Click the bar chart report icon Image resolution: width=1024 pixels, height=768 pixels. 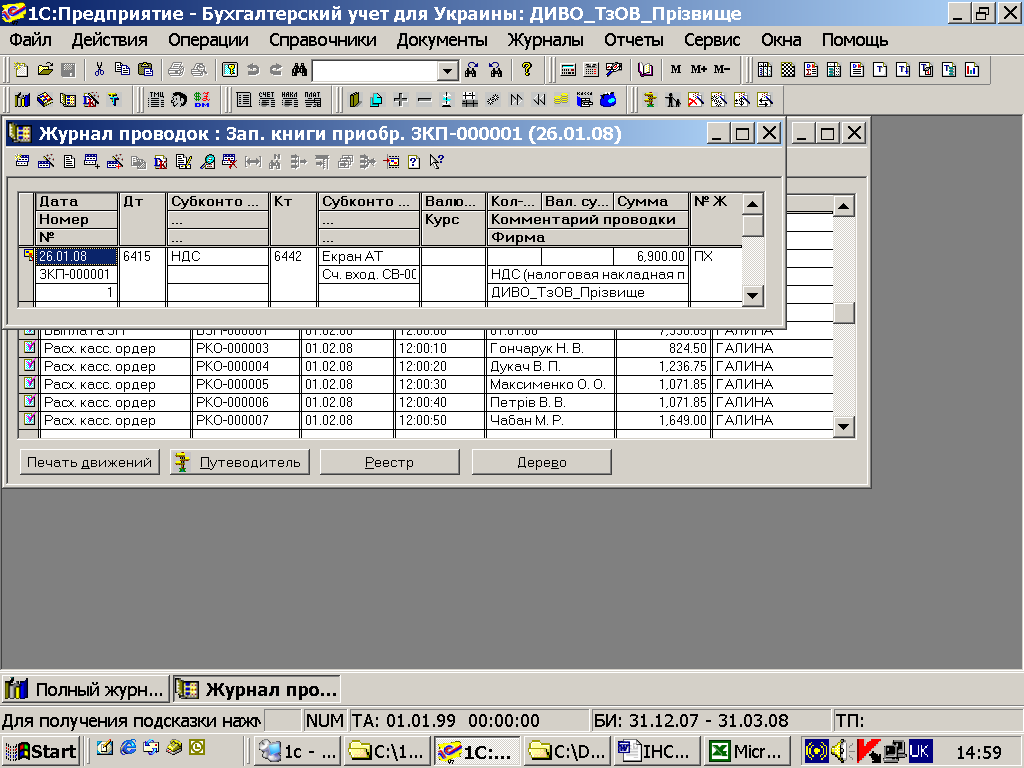[972, 69]
